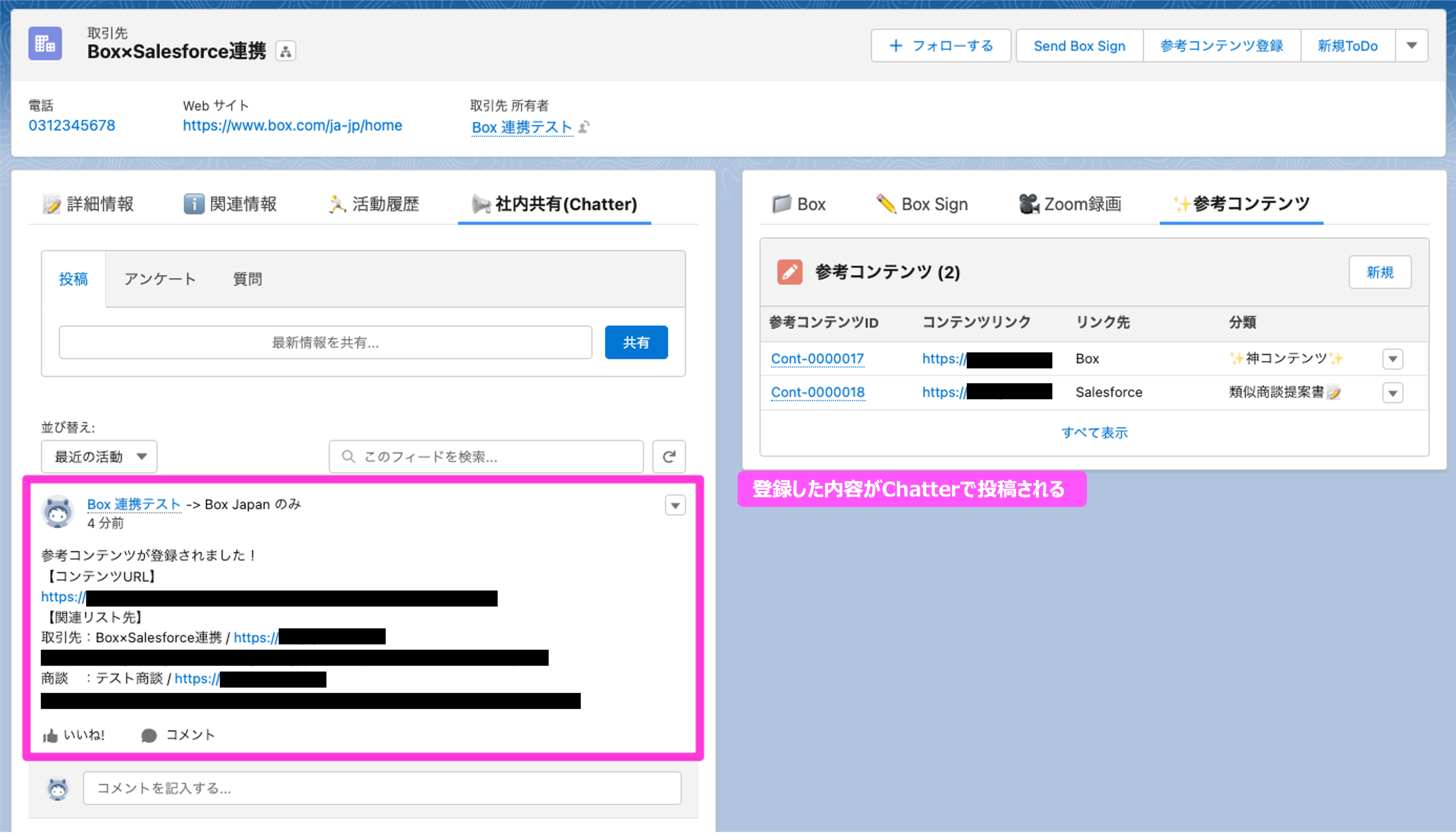
Task: Open the Cont-0000018 row action menu
Action: pyautogui.click(x=1393, y=393)
